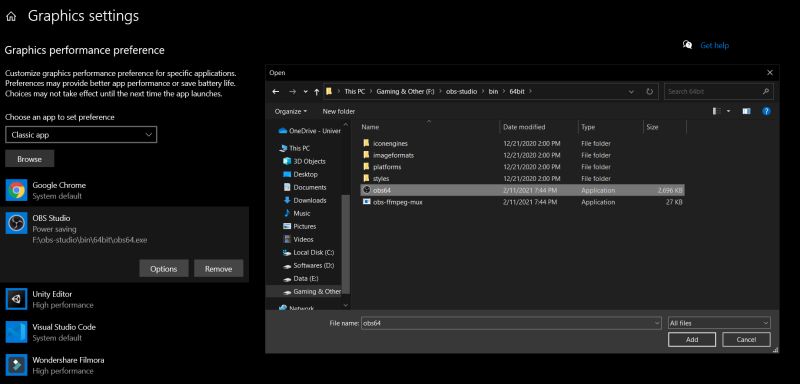Open All files type filter dropdown
This screenshot has height=384, width=800.
tap(719, 323)
